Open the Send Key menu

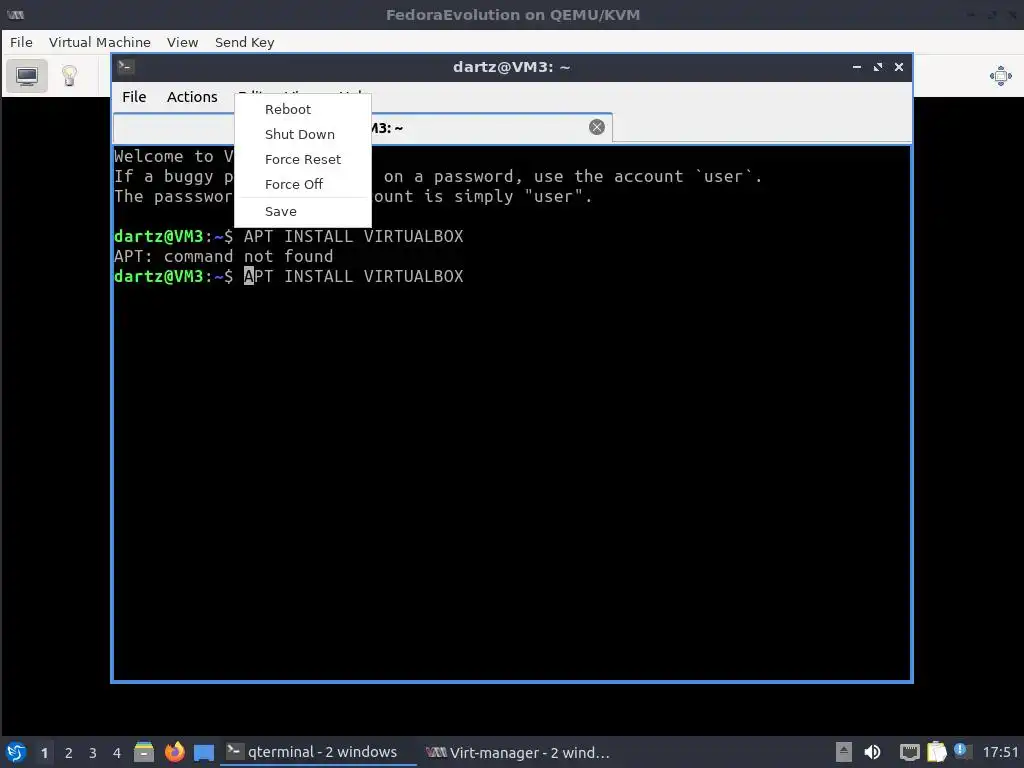click(244, 42)
